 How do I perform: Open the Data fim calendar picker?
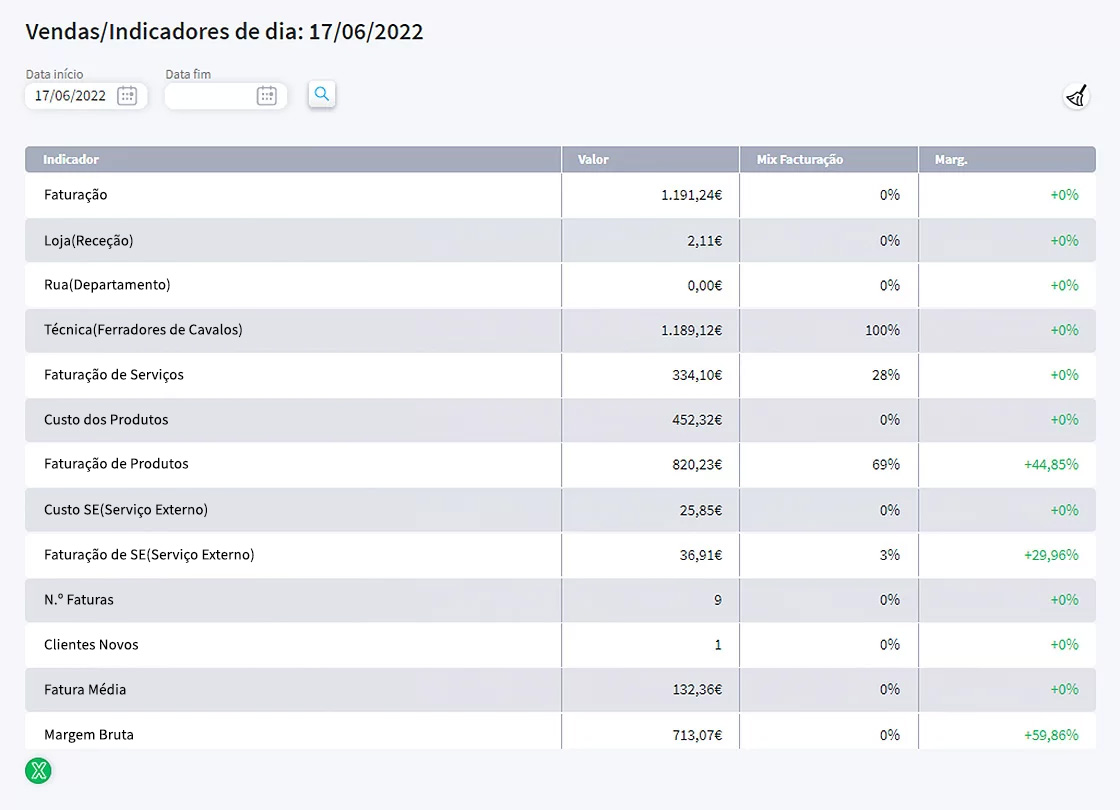[266, 96]
